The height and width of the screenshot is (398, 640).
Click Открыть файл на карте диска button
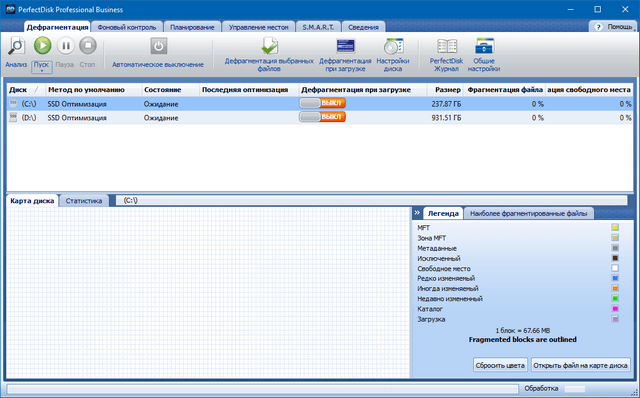pyautogui.click(x=580, y=365)
